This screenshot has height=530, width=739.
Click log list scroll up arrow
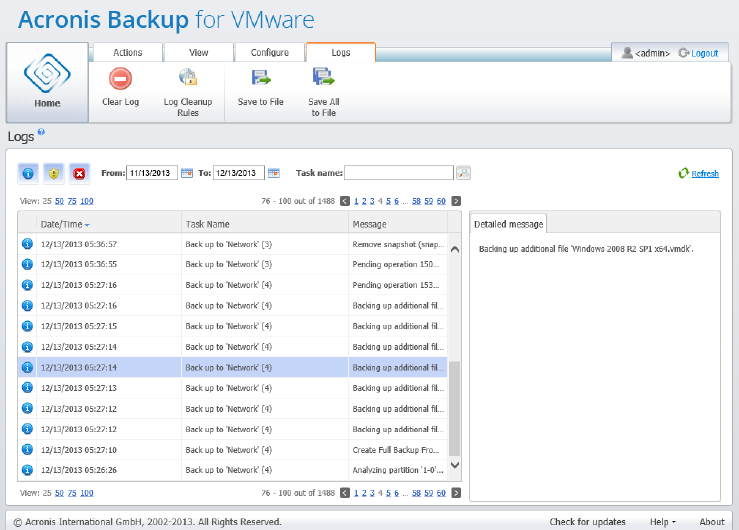click(x=455, y=249)
